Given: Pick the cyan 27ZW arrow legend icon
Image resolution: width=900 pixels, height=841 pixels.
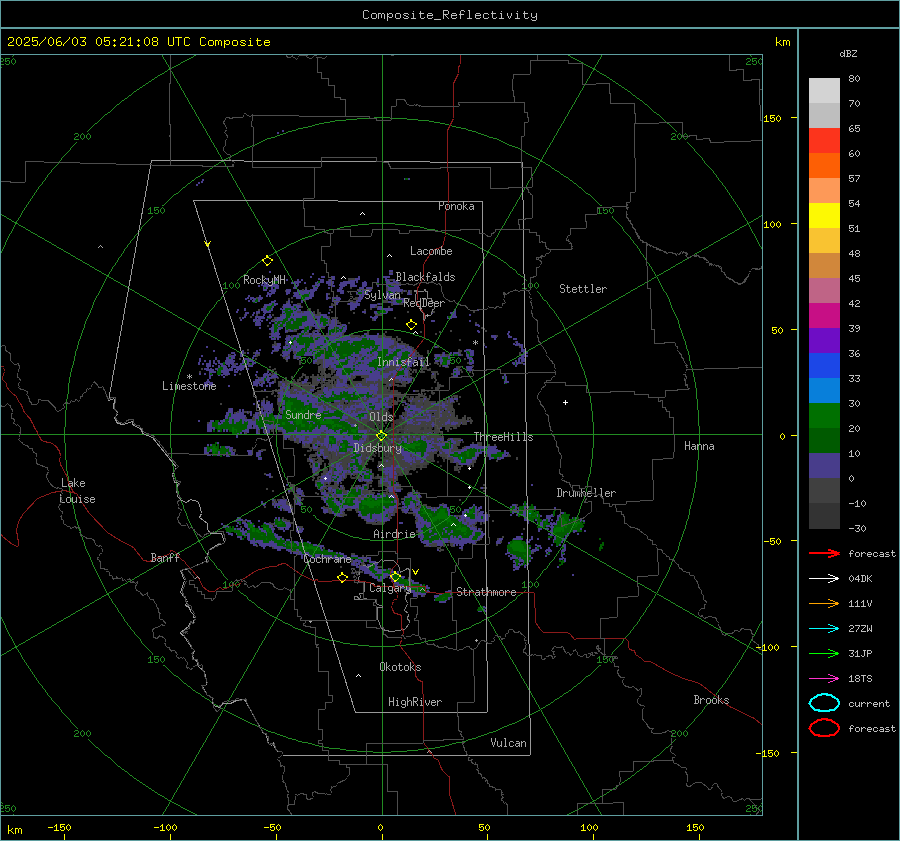Looking at the screenshot, I should [824, 629].
